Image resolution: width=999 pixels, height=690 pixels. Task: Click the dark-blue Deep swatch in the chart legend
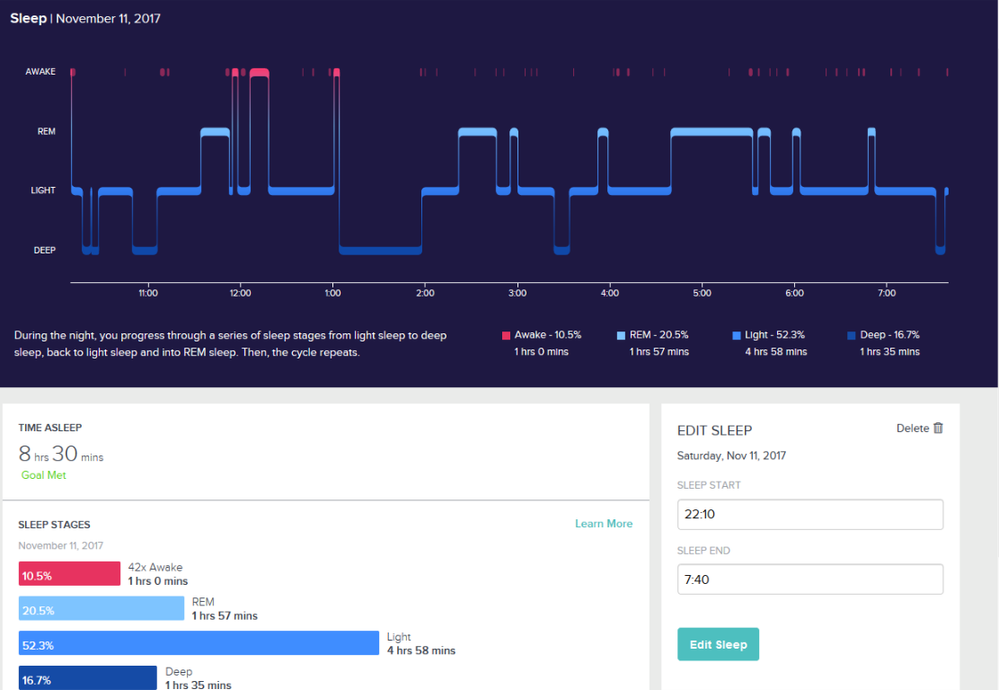coord(851,336)
